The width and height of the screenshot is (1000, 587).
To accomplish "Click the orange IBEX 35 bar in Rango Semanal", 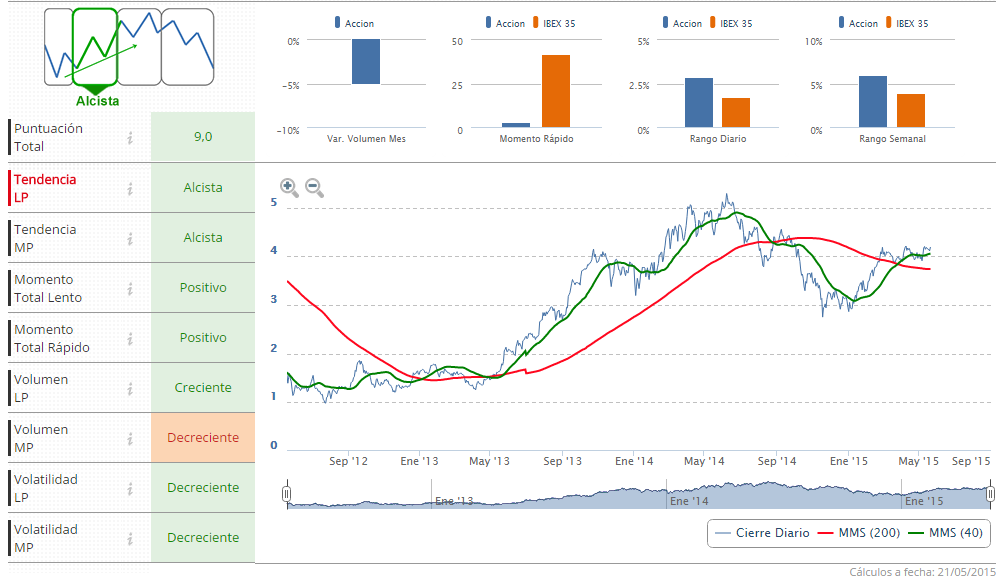I will pos(911,110).
